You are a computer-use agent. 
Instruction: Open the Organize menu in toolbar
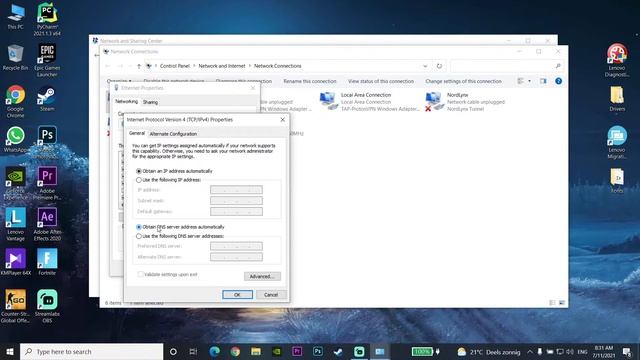[x=119, y=81]
